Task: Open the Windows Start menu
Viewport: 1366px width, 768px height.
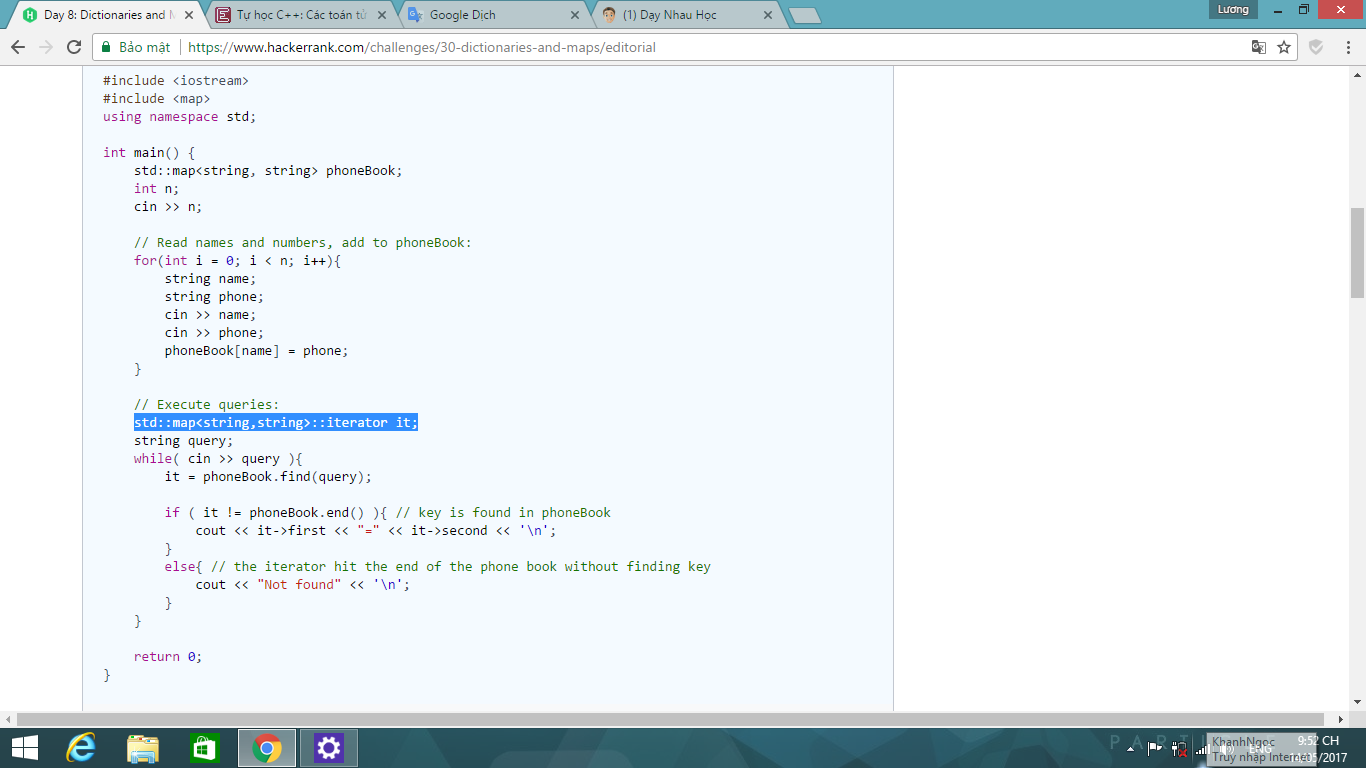Action: (x=24, y=748)
